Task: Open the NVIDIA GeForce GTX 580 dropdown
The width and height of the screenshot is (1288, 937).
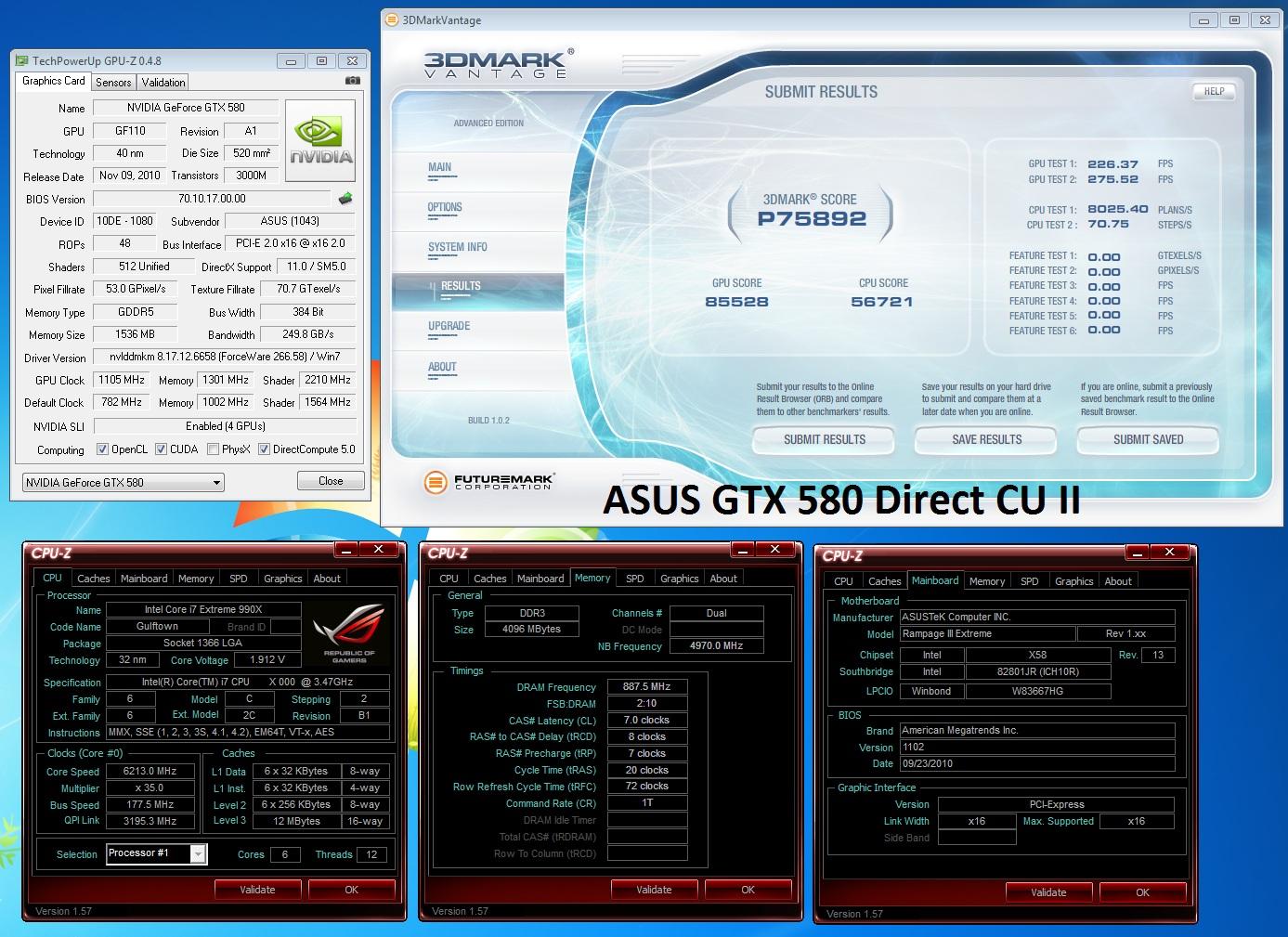Action: pyautogui.click(x=123, y=483)
